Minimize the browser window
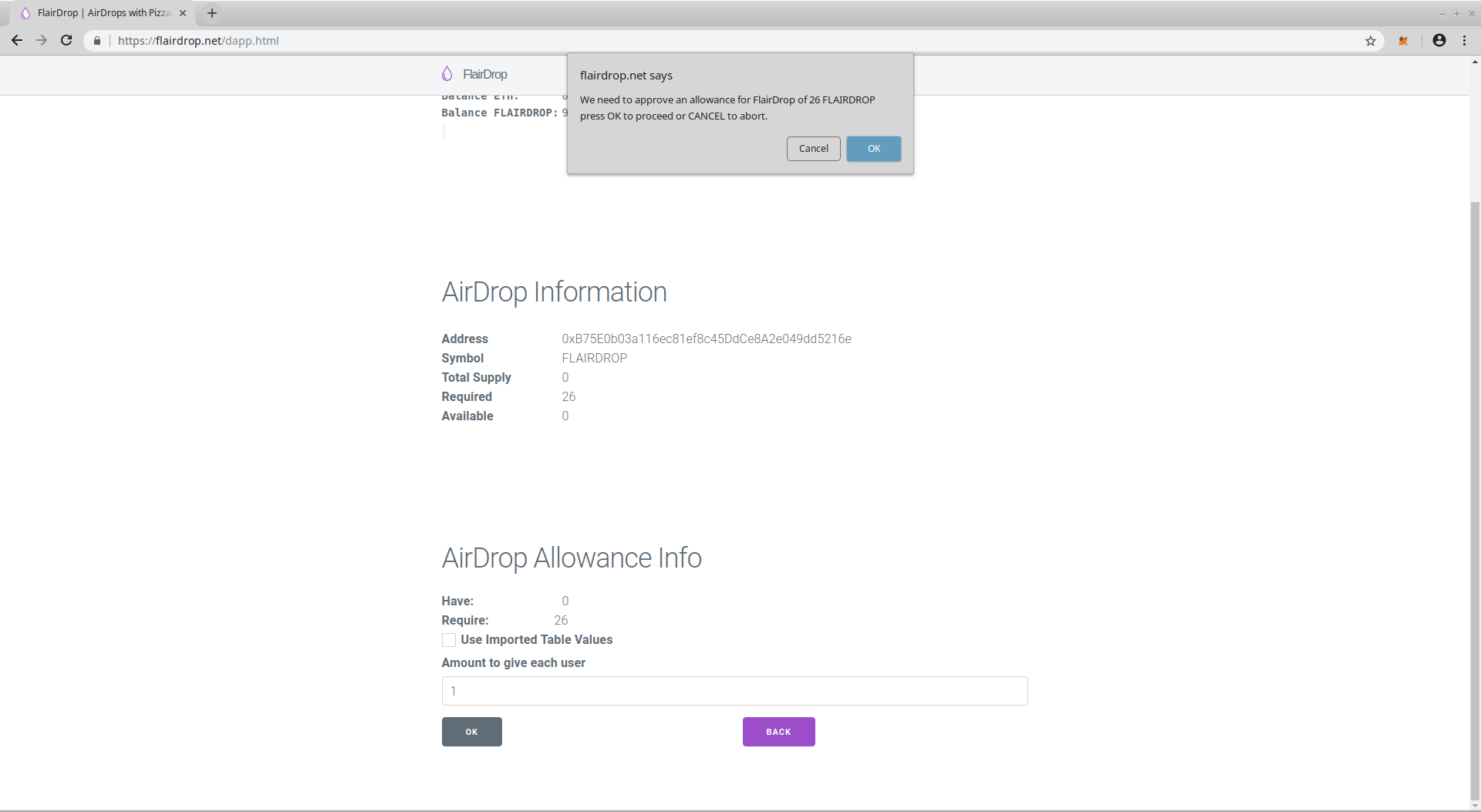Viewport: 1481px width, 812px height. coord(1442,13)
